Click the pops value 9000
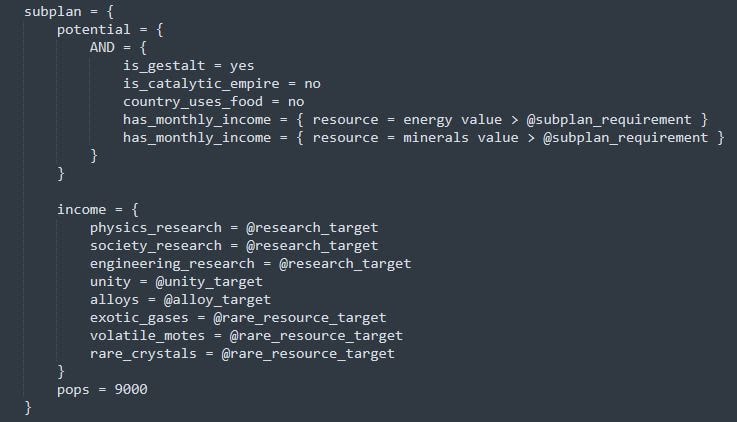The width and height of the screenshot is (737, 422). [x=131, y=389]
